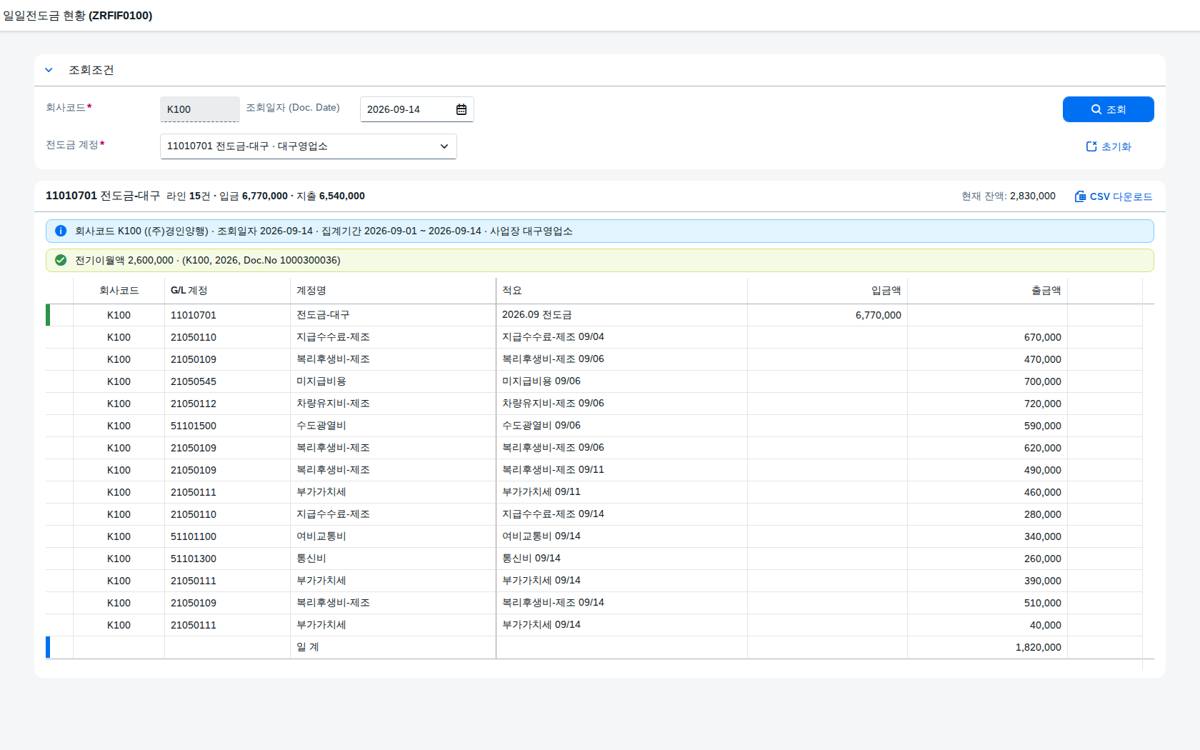Select 복리후생비-제조 09/11 description
Image resolution: width=1200 pixels, height=750 pixels.
pos(622,470)
